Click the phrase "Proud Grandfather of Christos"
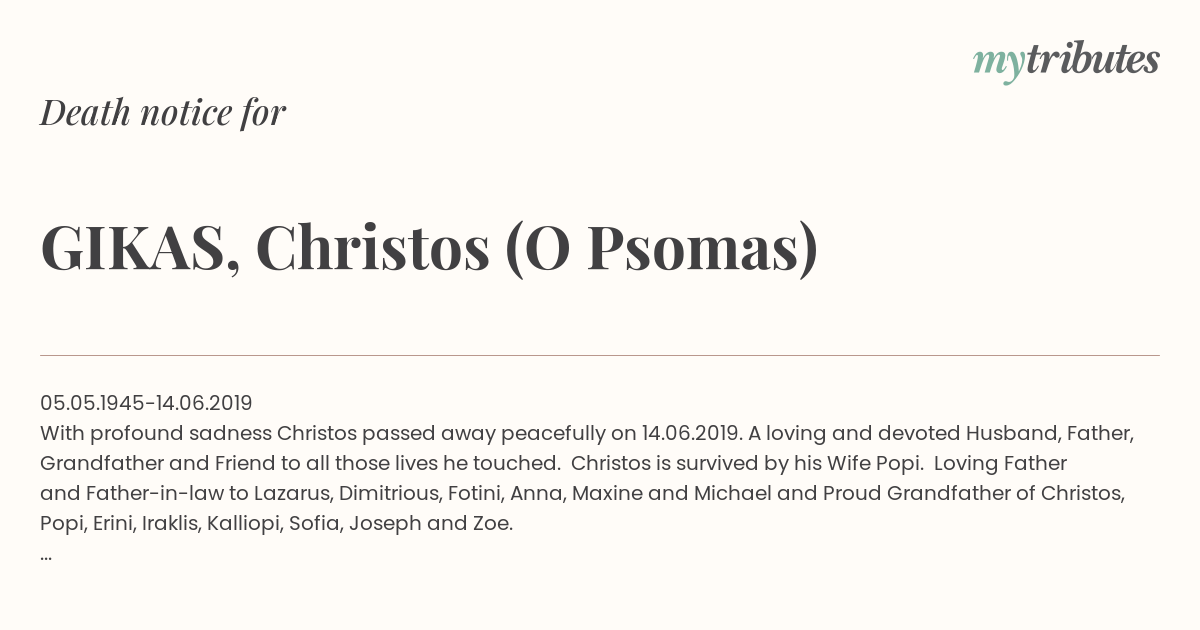Screen dimensions: 1200x630 point(1004,494)
